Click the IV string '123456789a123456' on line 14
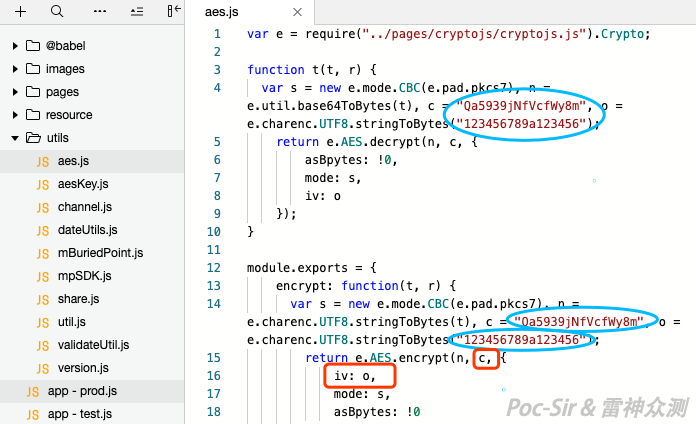 [521, 340]
